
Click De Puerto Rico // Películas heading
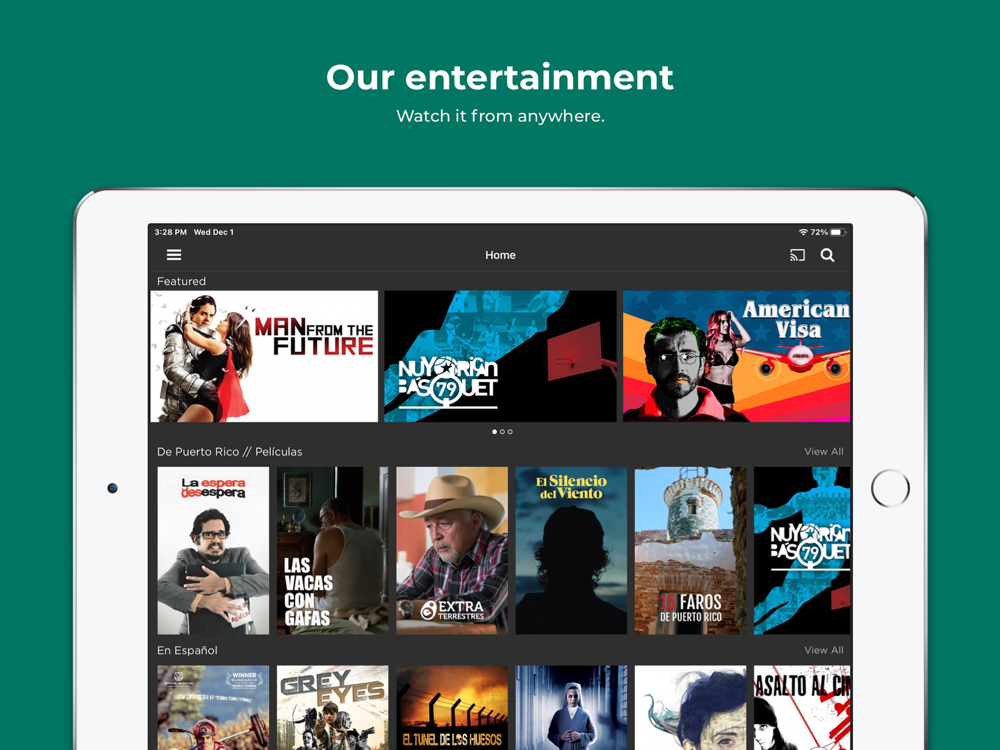[x=230, y=452]
